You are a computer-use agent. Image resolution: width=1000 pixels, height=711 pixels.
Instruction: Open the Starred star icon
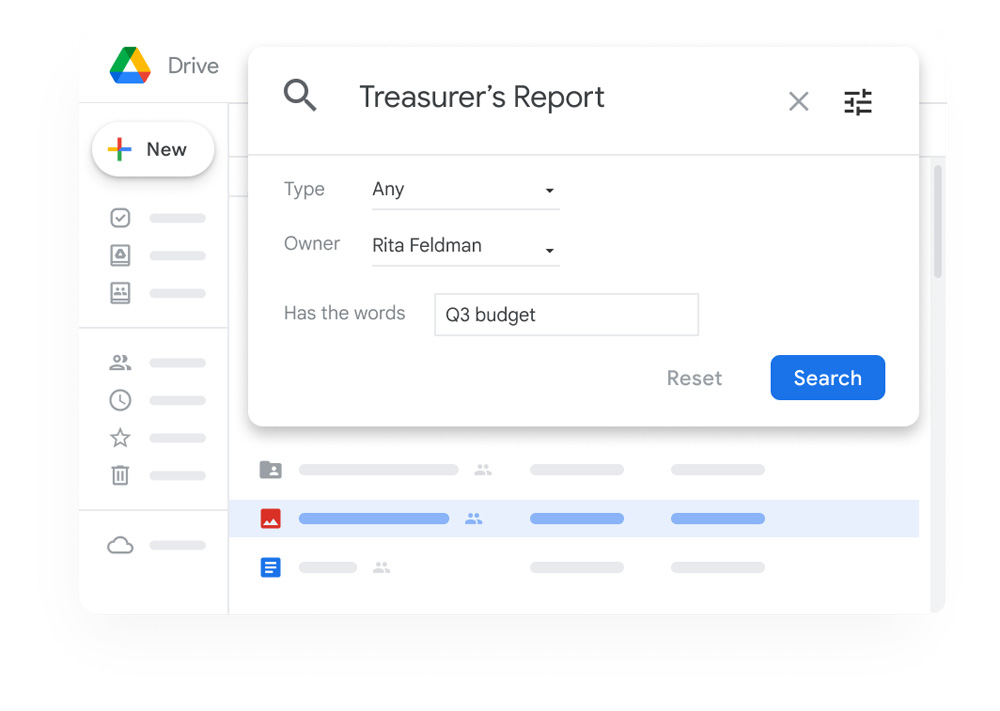tap(120, 438)
